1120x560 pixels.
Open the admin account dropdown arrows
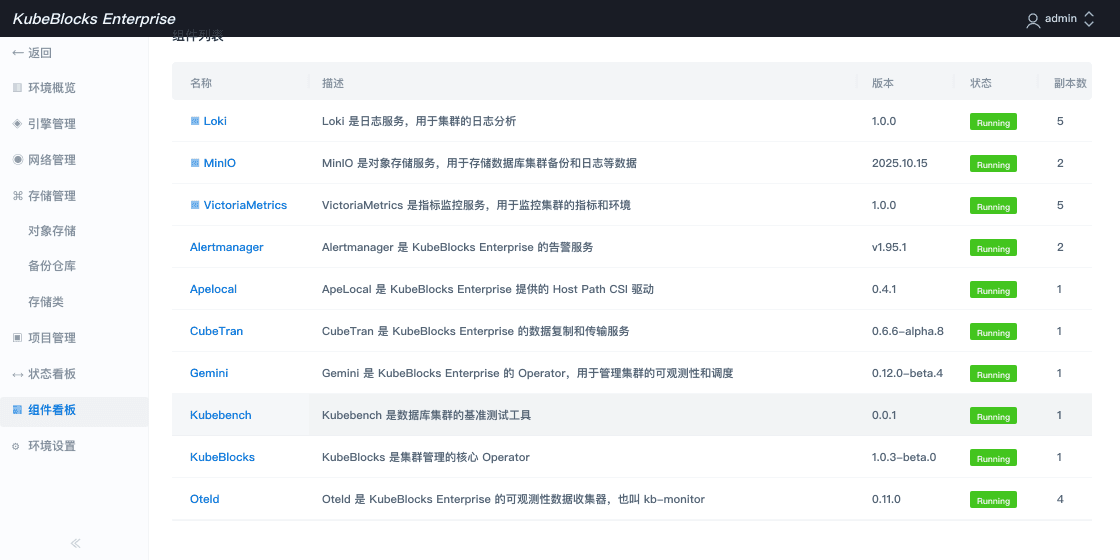(x=1089, y=19)
